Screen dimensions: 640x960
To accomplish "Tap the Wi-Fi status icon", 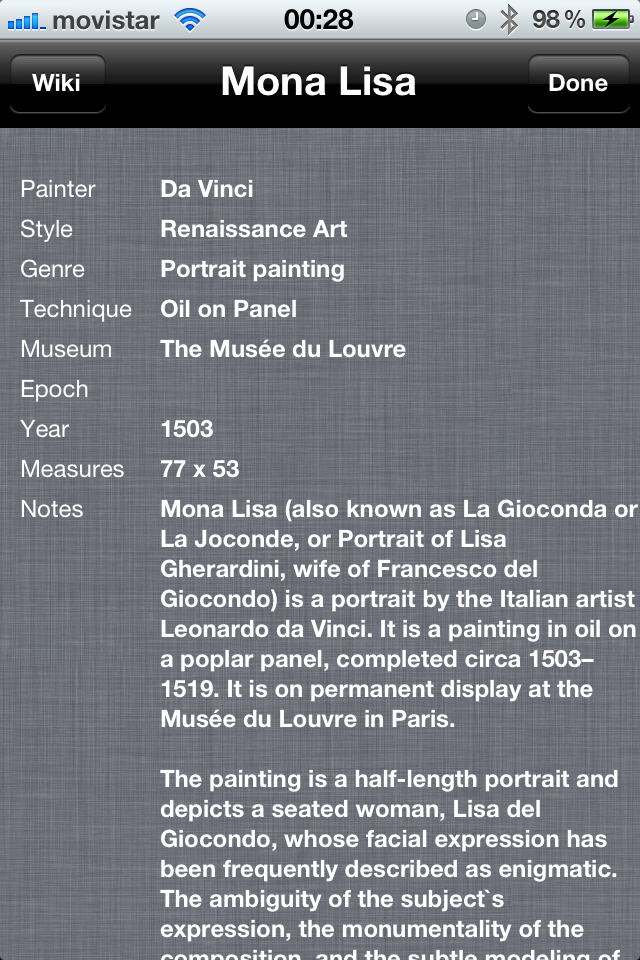I will coord(189,19).
